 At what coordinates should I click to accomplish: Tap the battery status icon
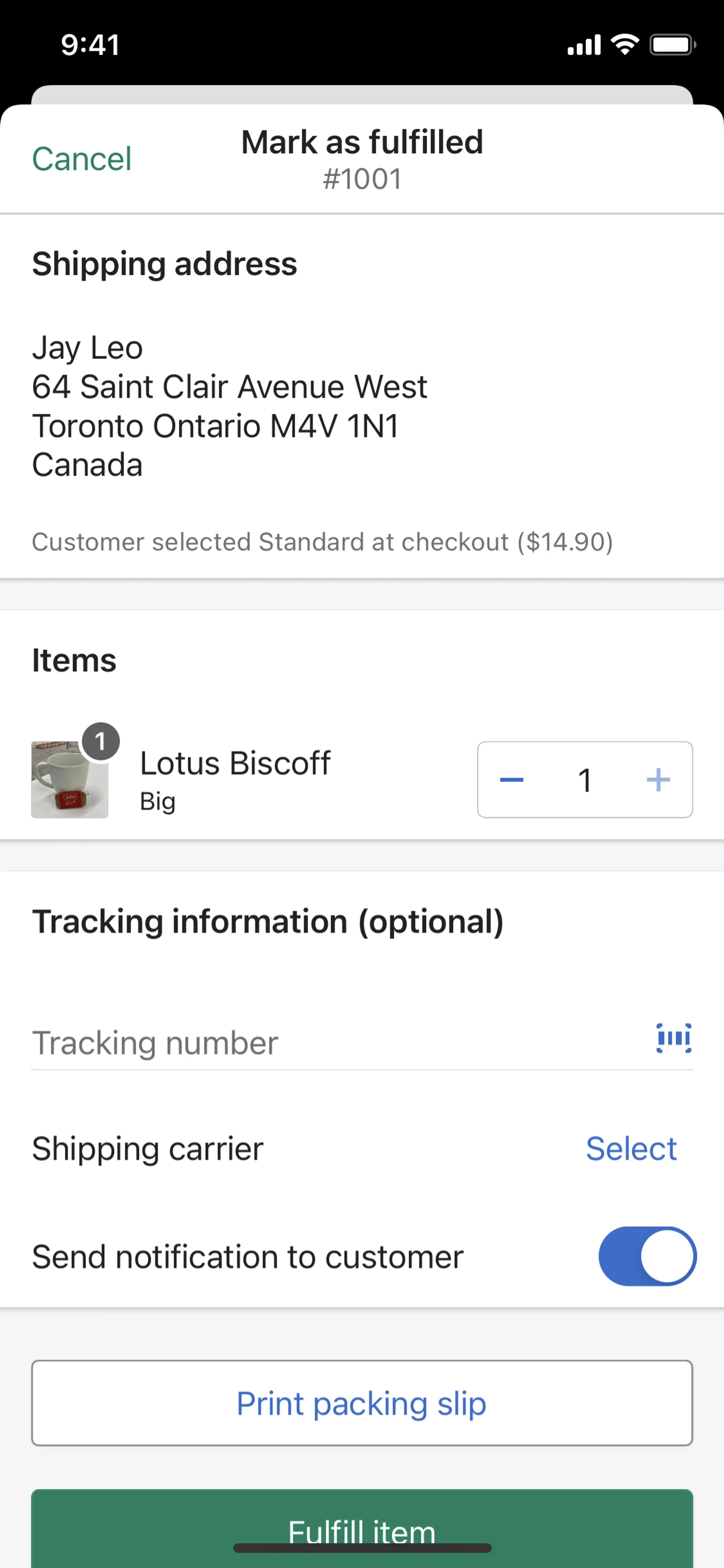pos(672,45)
